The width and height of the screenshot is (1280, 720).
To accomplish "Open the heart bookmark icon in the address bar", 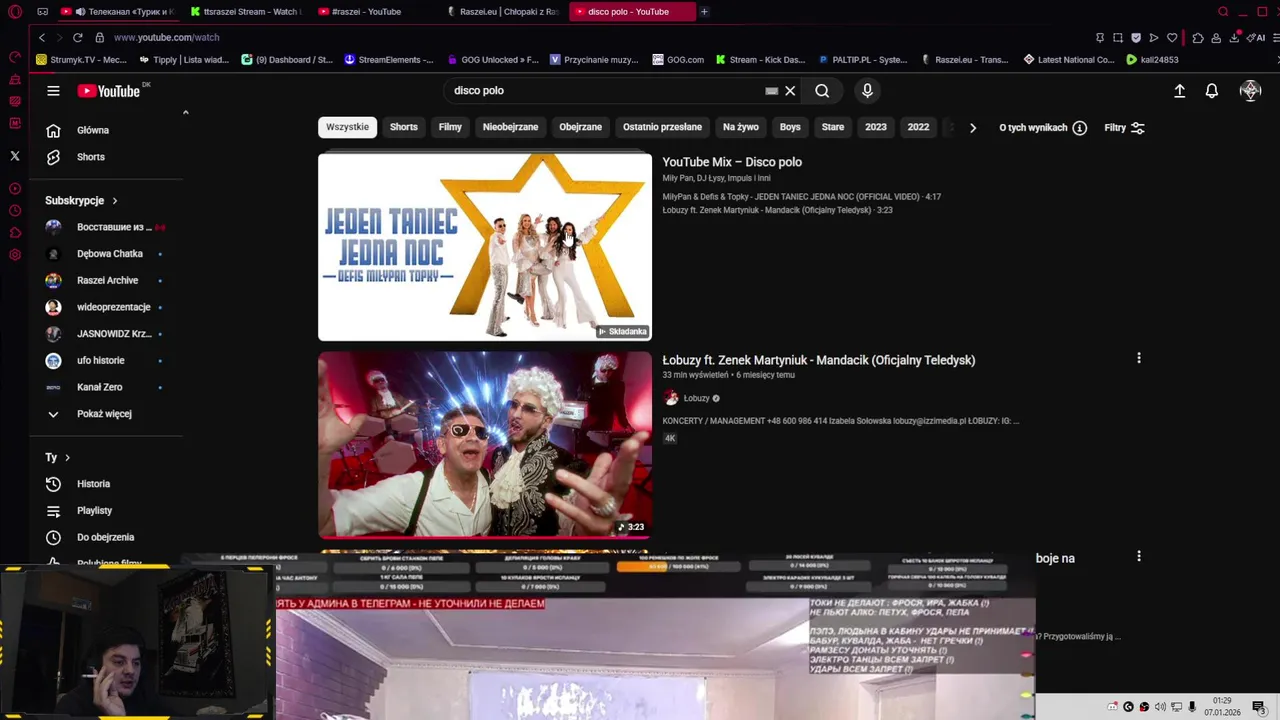I will 1172,38.
